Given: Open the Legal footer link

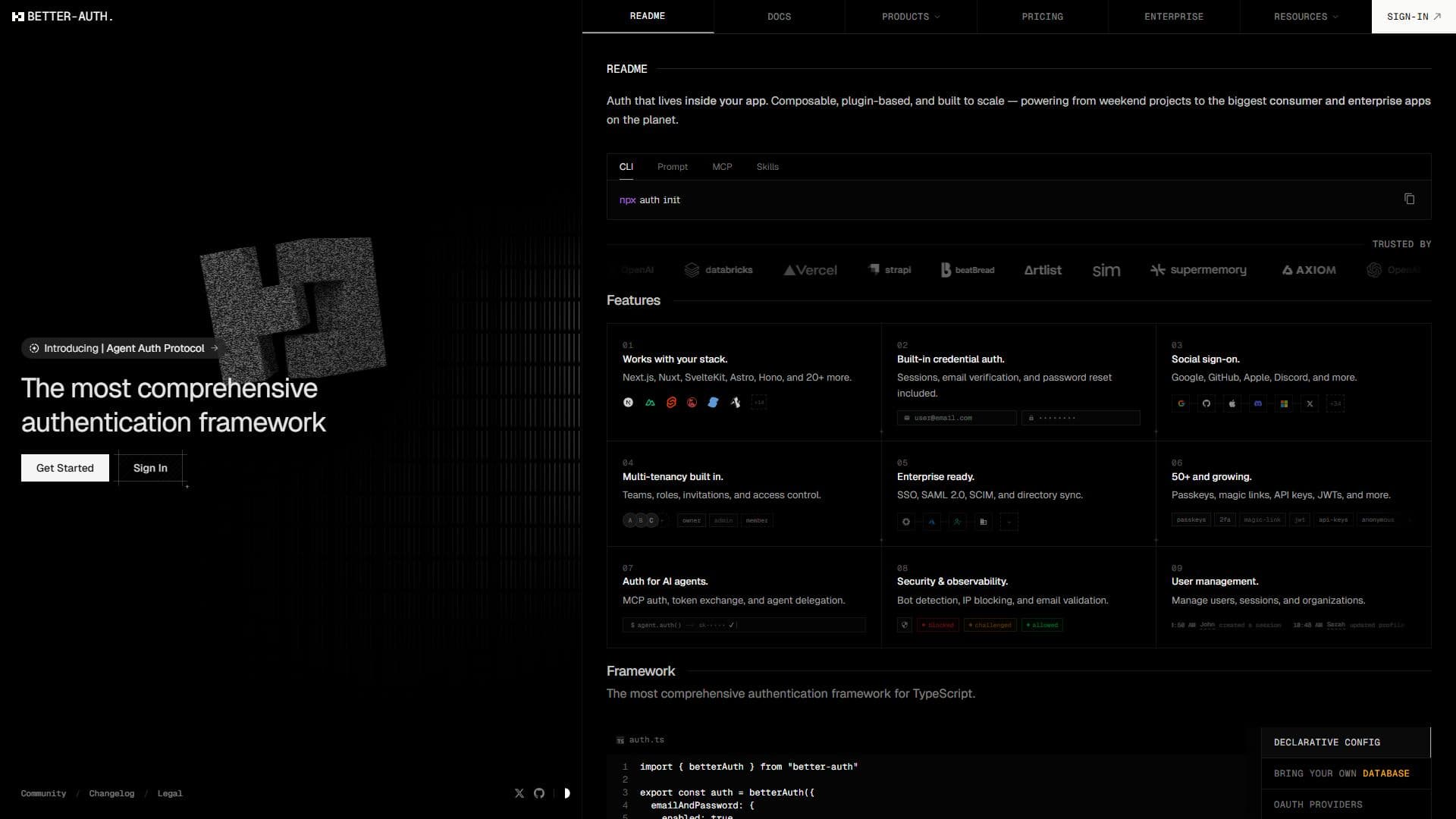Looking at the screenshot, I should click(170, 793).
